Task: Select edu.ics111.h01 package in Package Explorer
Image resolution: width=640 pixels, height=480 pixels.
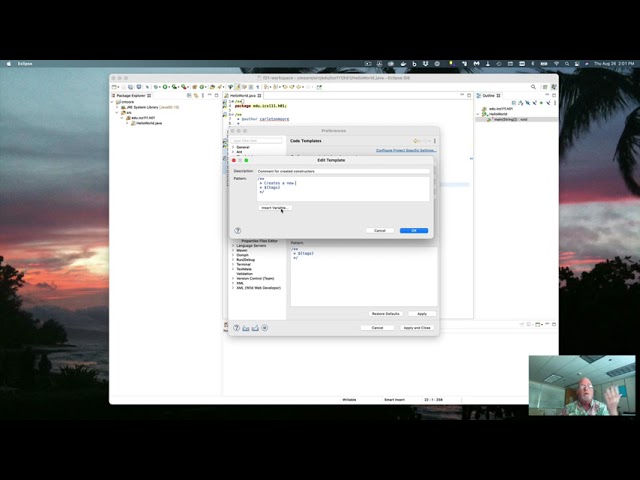Action: tap(142, 118)
